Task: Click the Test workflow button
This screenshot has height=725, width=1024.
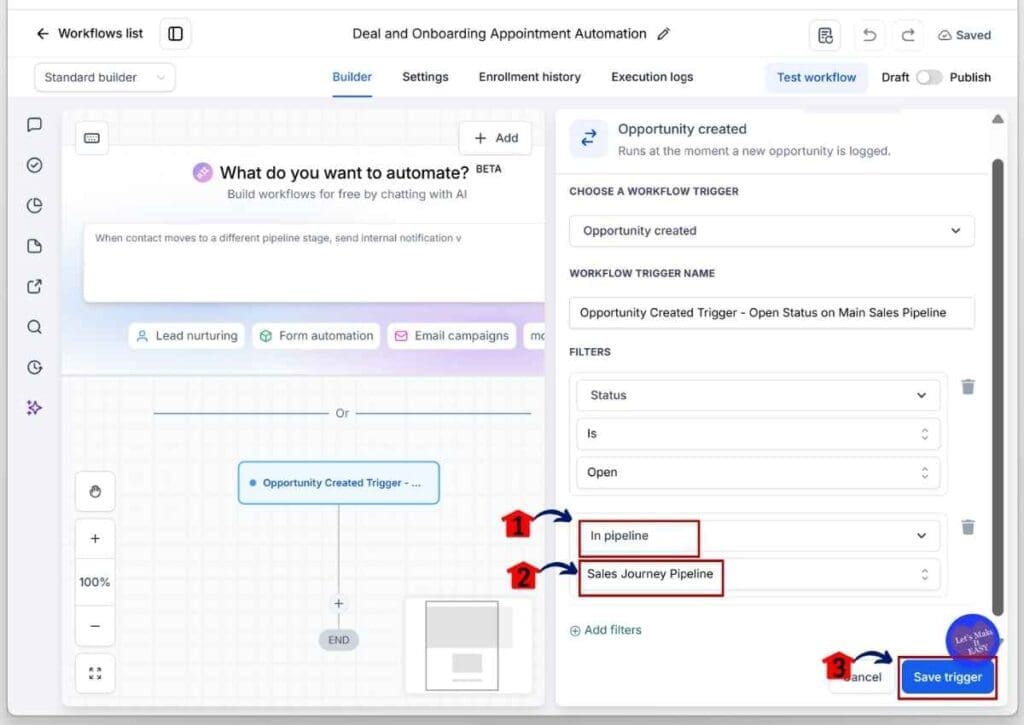Action: tap(816, 77)
